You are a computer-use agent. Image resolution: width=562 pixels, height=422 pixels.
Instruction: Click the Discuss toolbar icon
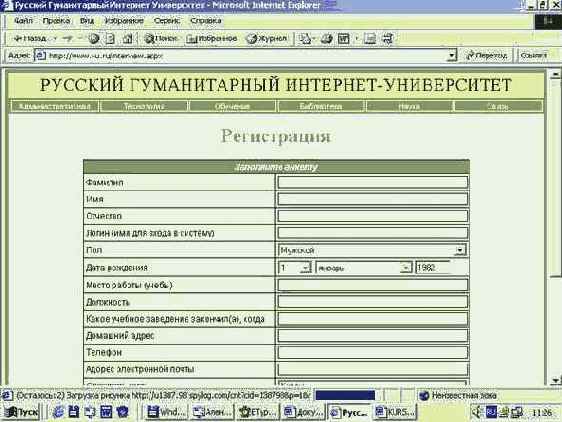tap(370, 38)
